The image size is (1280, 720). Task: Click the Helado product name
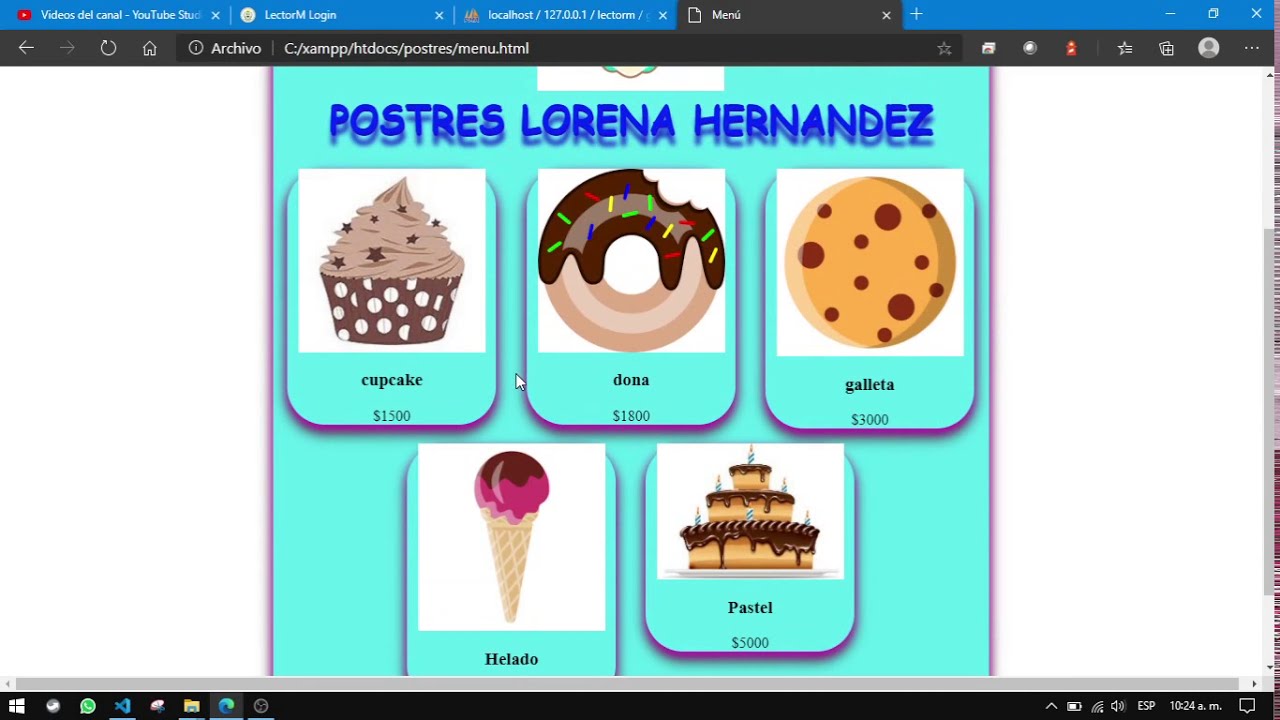tap(511, 659)
